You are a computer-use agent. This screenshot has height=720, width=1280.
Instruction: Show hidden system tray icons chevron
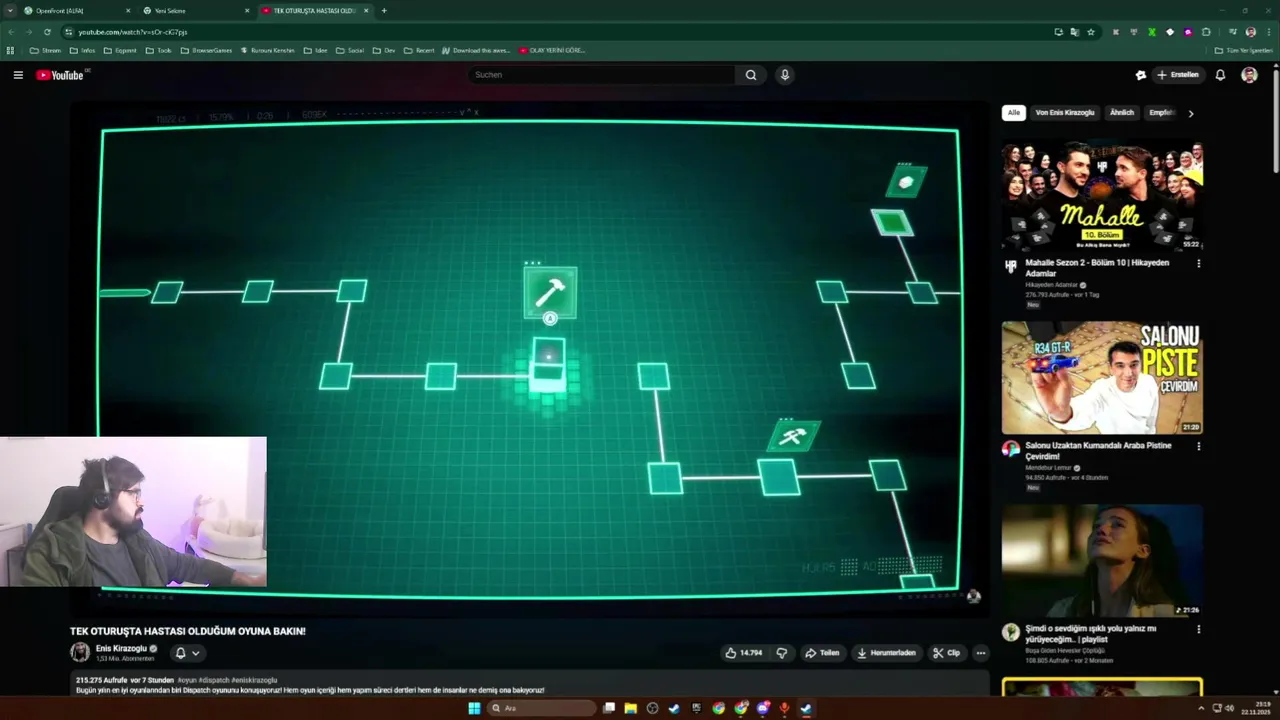[x=1200, y=708]
